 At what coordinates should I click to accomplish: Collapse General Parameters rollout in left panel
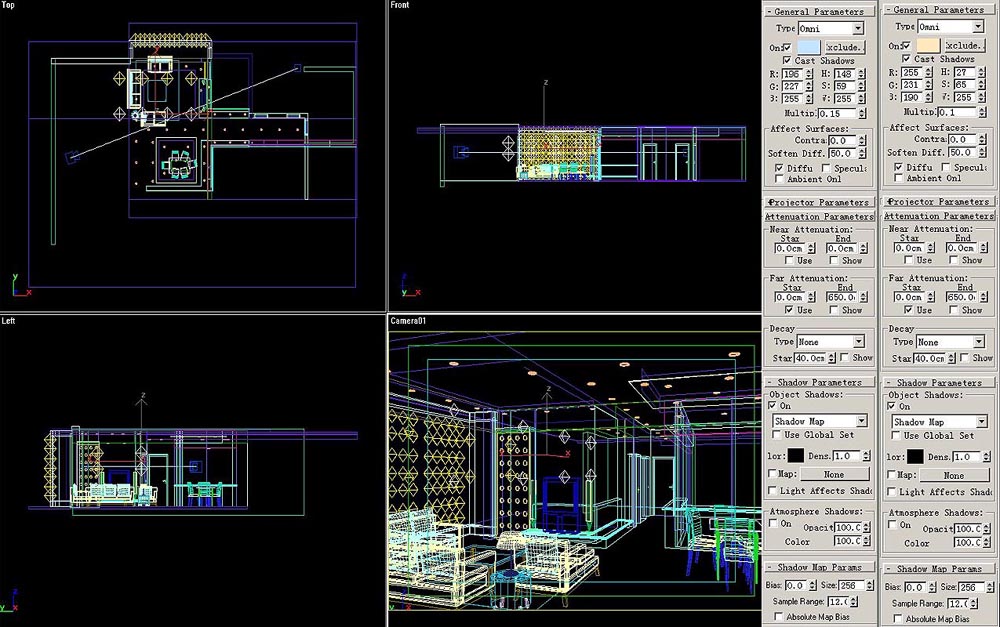pyautogui.click(x=819, y=11)
